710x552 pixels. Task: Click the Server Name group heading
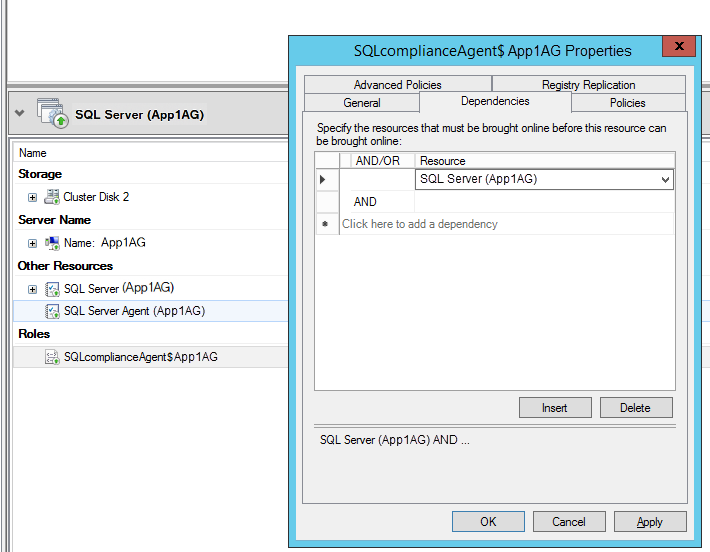[x=54, y=220]
